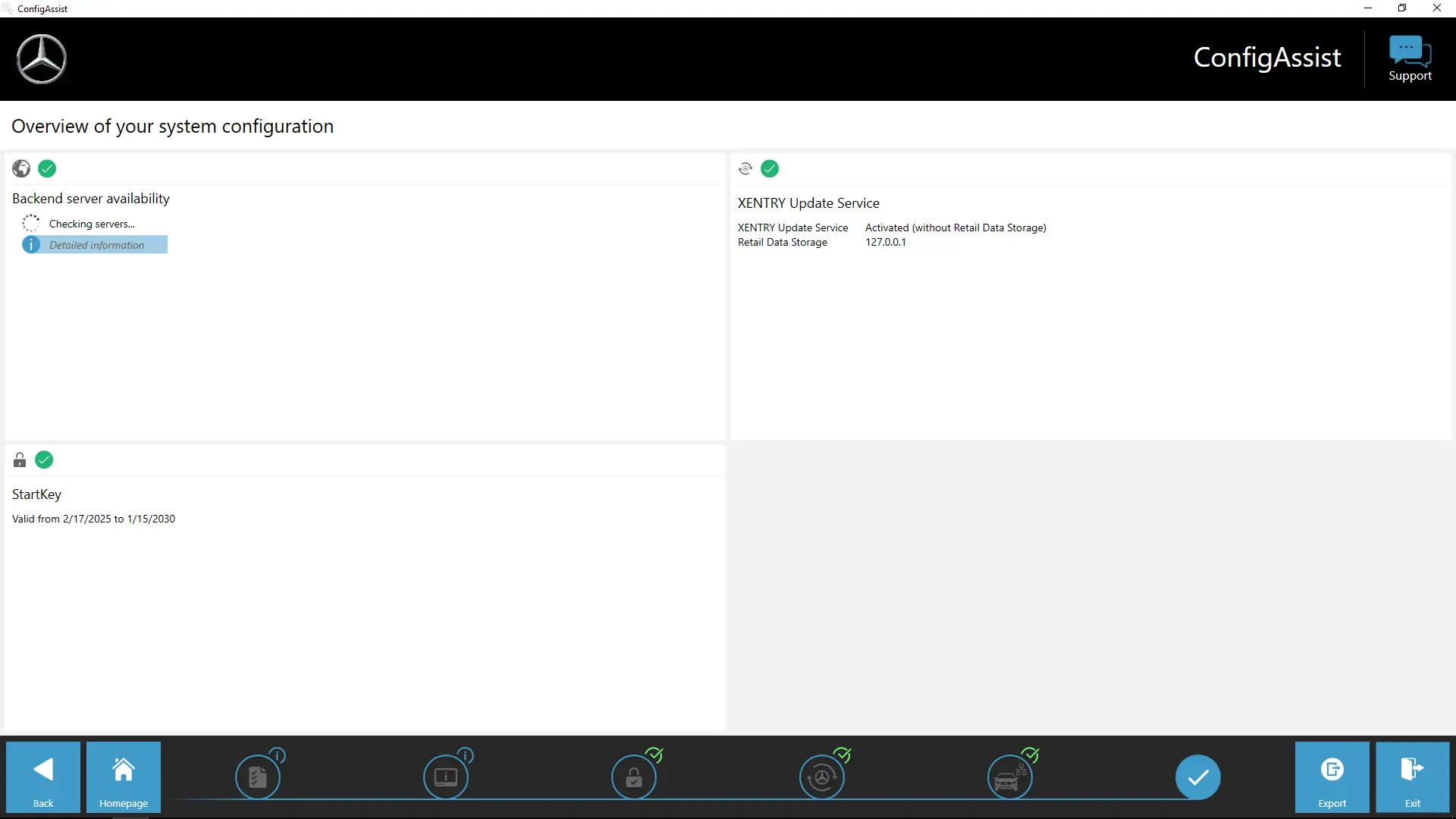Open the checklist document step icon
Screen dimensions: 1456x819
click(258, 777)
